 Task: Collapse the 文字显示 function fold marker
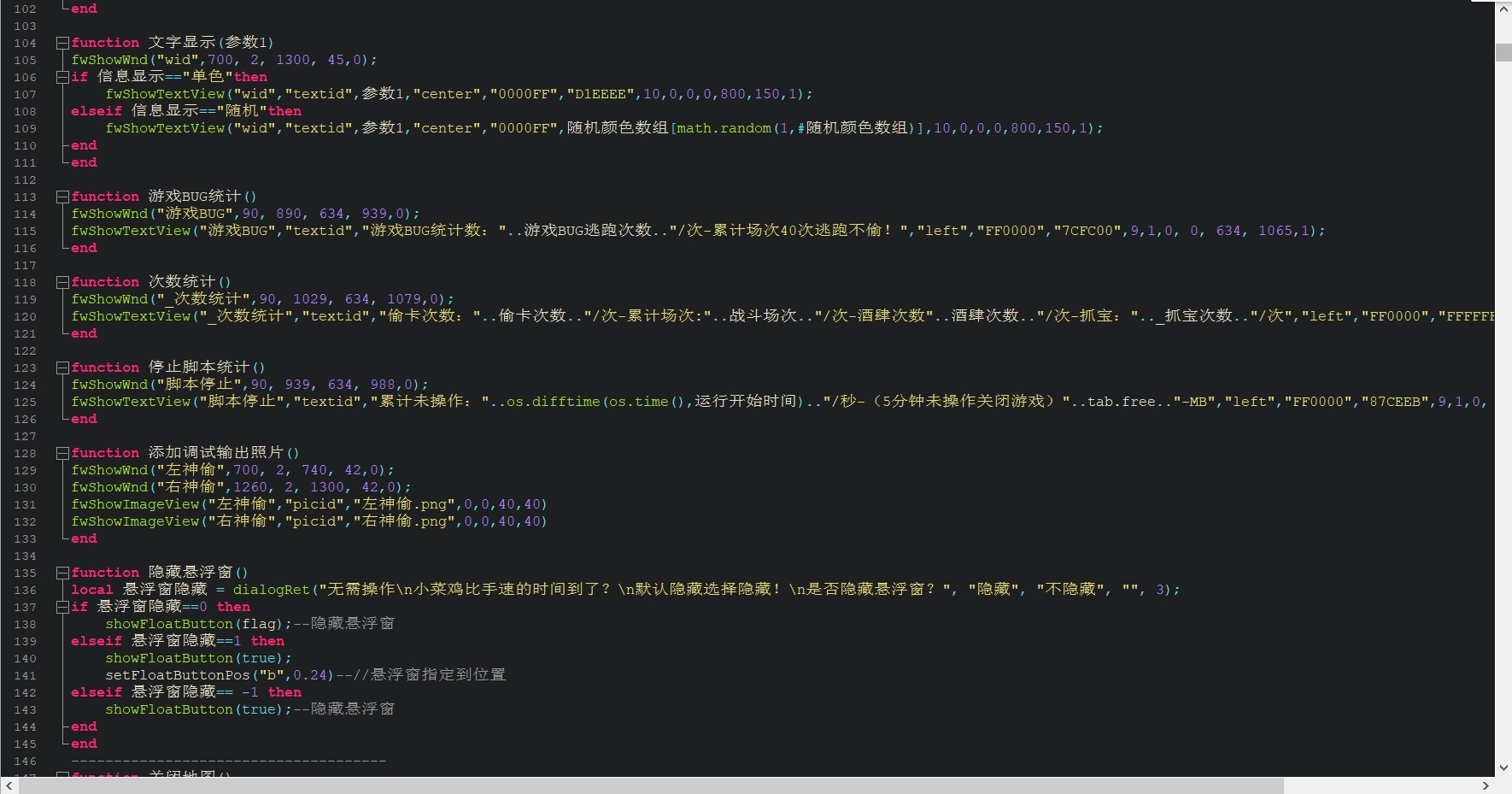click(x=62, y=43)
